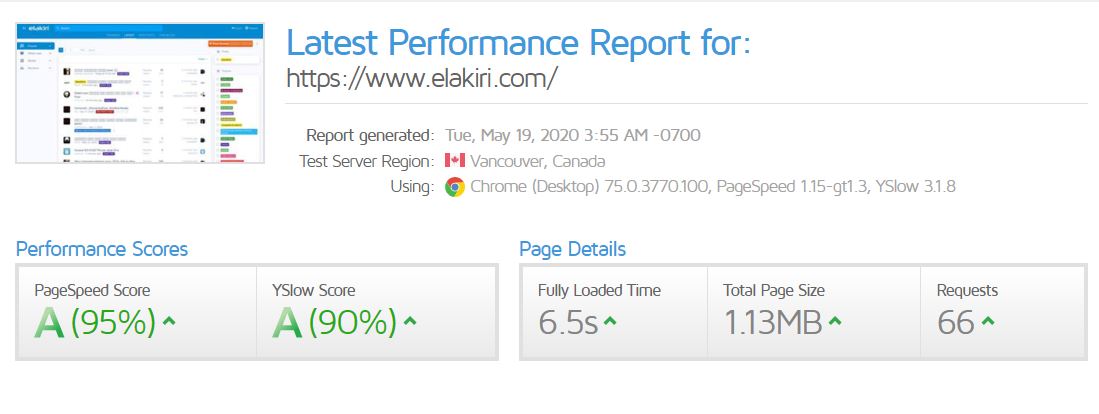This screenshot has height=414, width=1099.
Task: Click the Canada flag icon
Action: (x=455, y=161)
